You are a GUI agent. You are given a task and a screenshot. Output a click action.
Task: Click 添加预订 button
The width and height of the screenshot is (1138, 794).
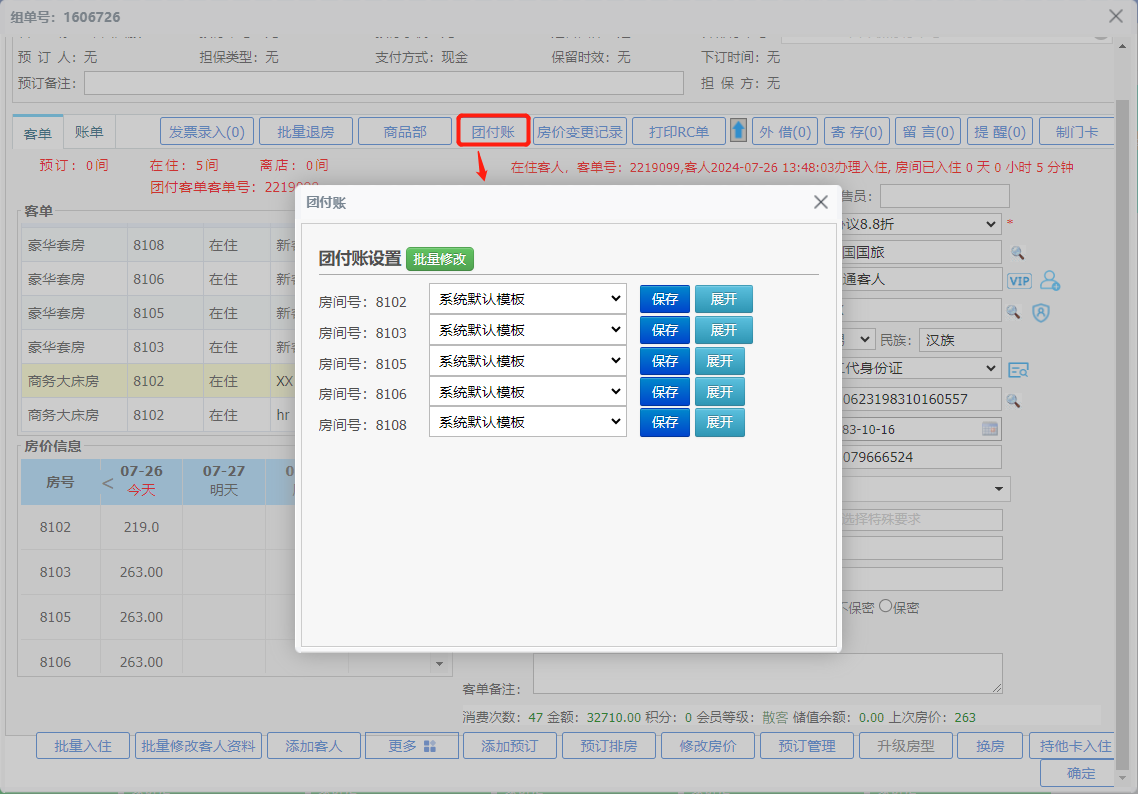tap(509, 746)
